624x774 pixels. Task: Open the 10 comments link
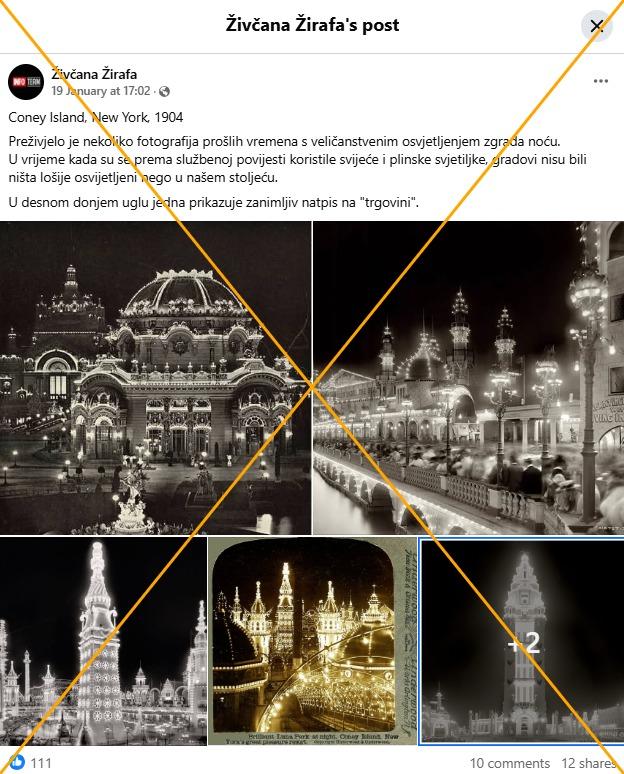tap(509, 763)
